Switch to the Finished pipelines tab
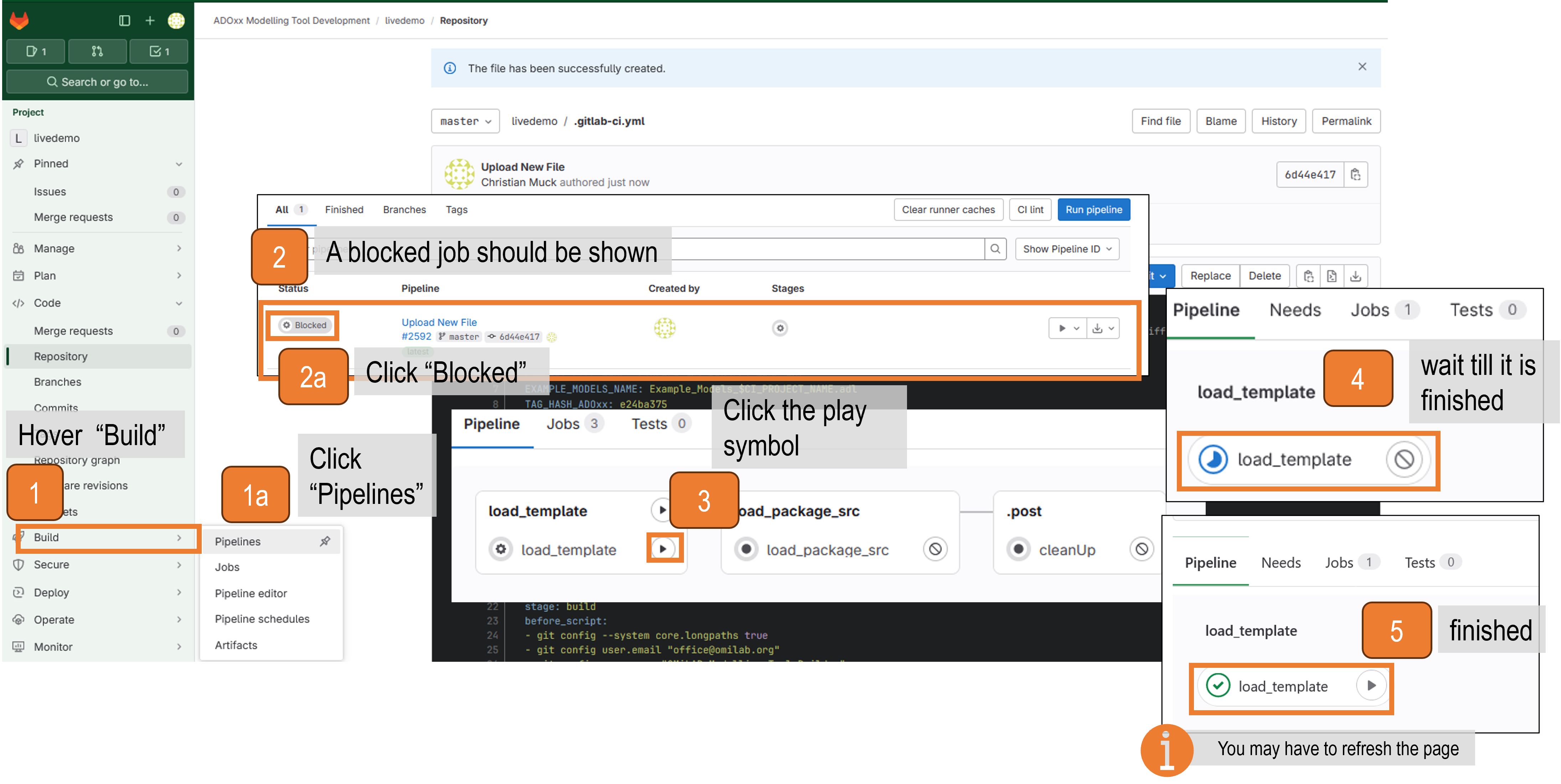 point(344,210)
